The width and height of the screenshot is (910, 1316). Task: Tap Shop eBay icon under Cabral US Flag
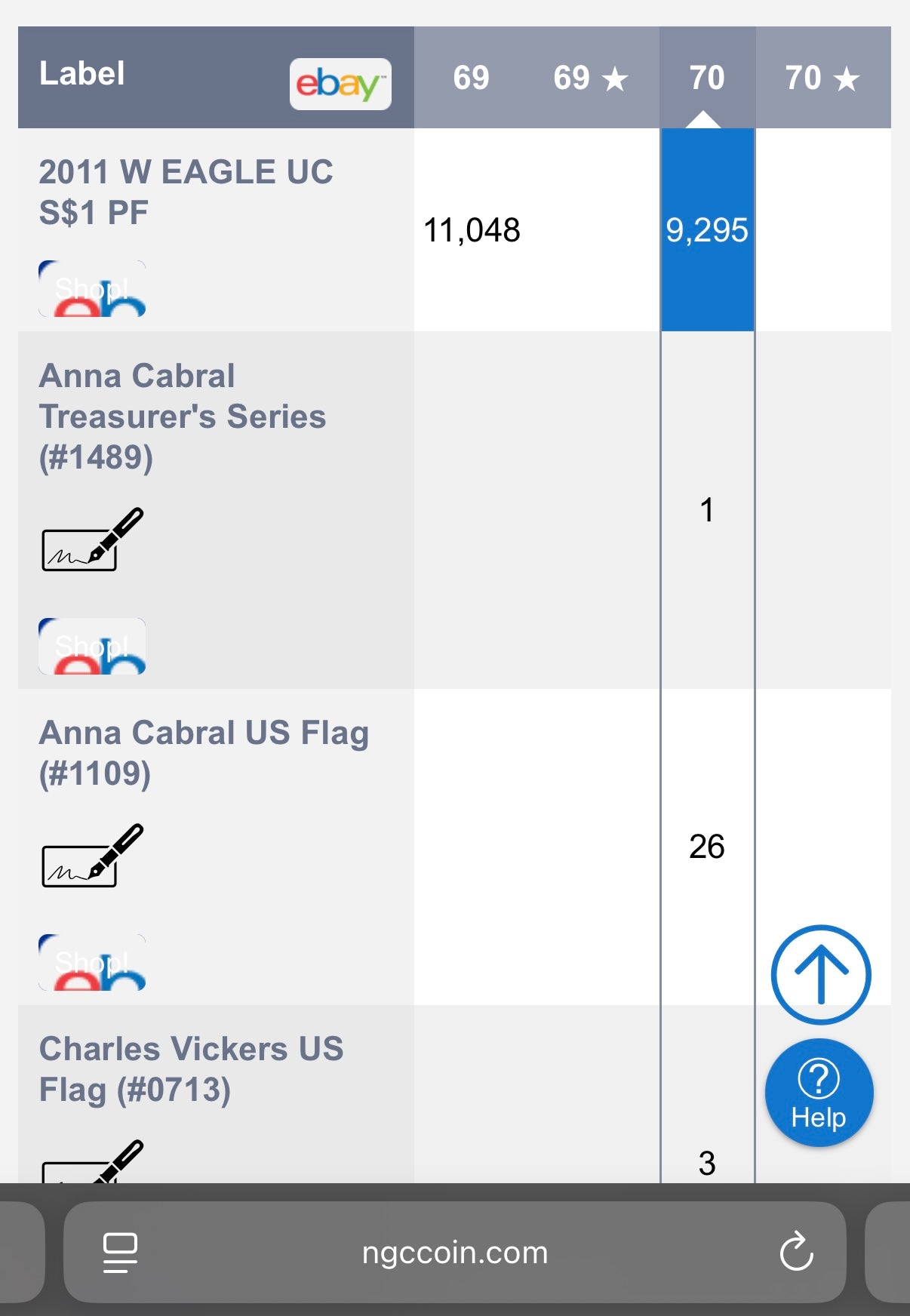92,963
